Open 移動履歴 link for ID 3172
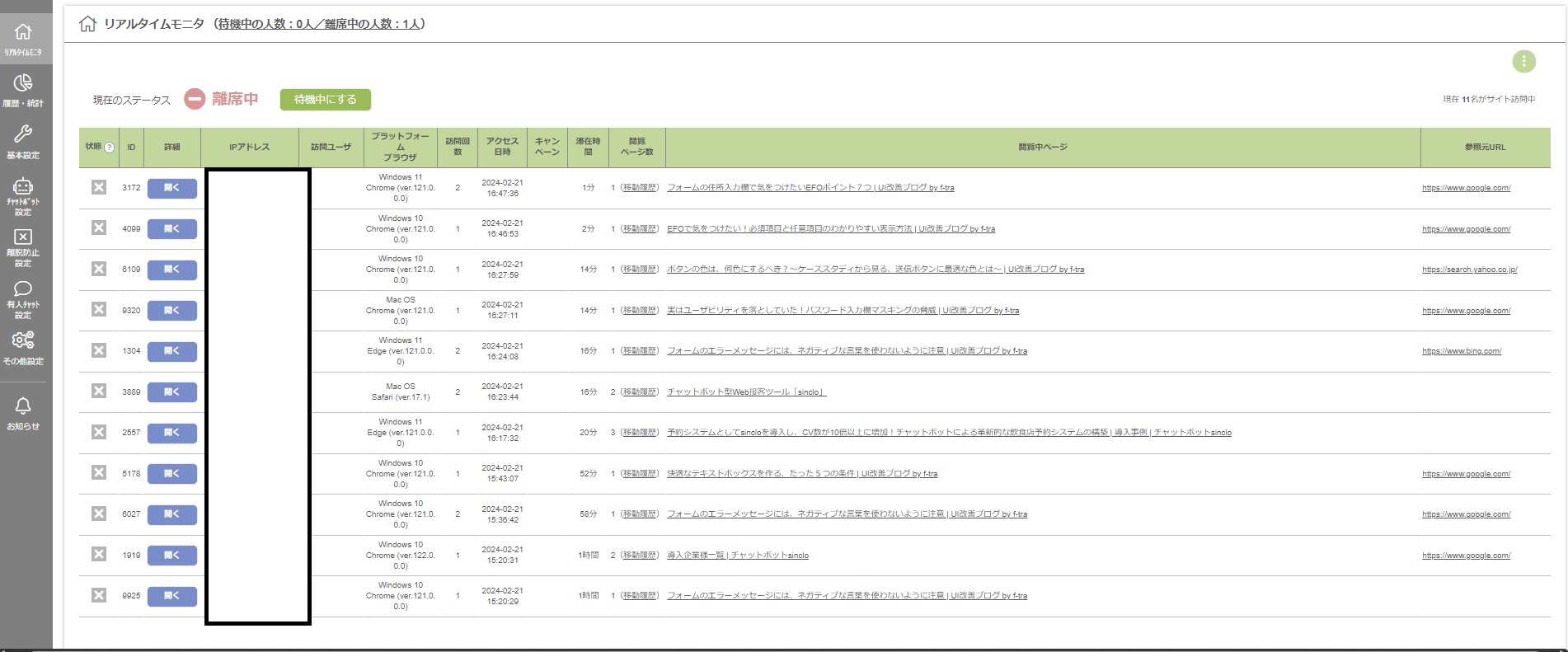1568x652 pixels. click(x=640, y=188)
